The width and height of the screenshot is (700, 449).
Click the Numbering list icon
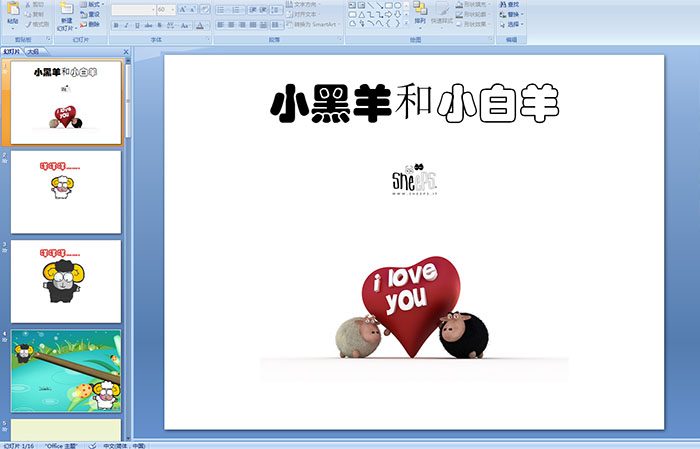[237, 10]
